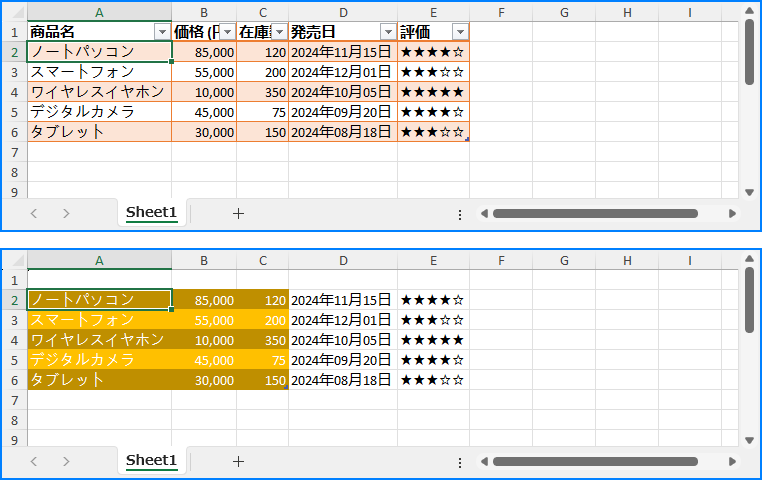762x480 pixels.
Task: Click right arrow of top horizontal scrollbar
Action: pyautogui.click(x=732, y=214)
